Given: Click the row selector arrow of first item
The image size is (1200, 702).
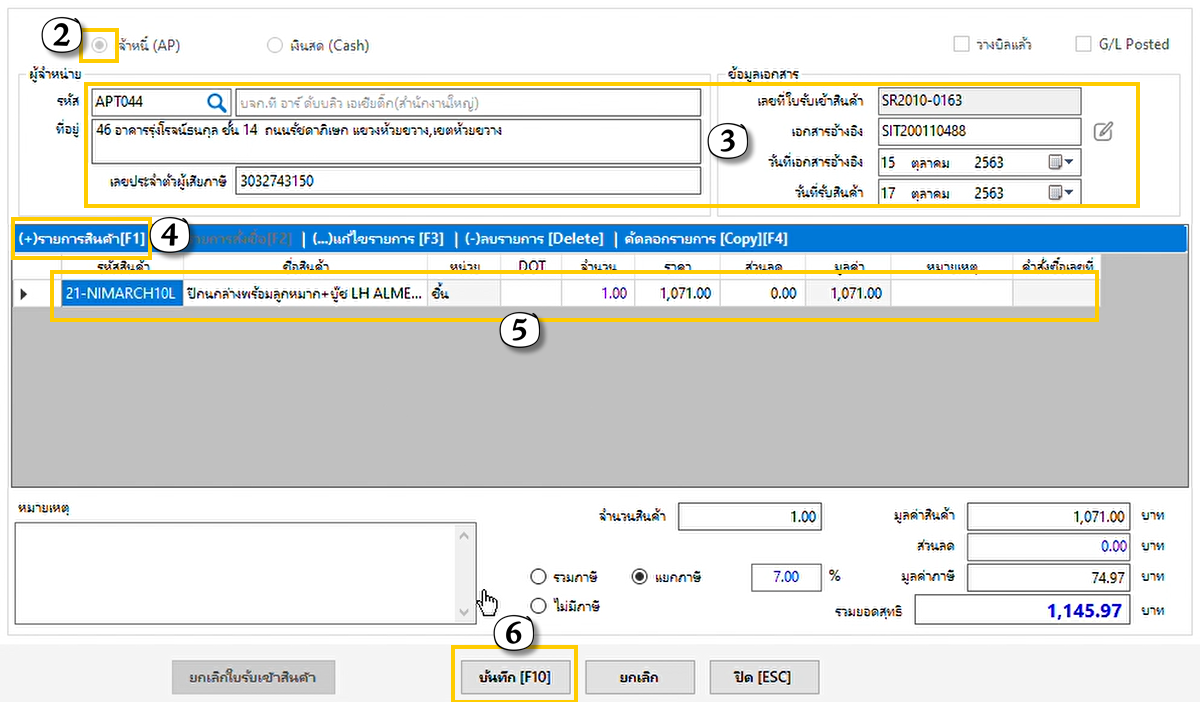Looking at the screenshot, I should click(25, 293).
